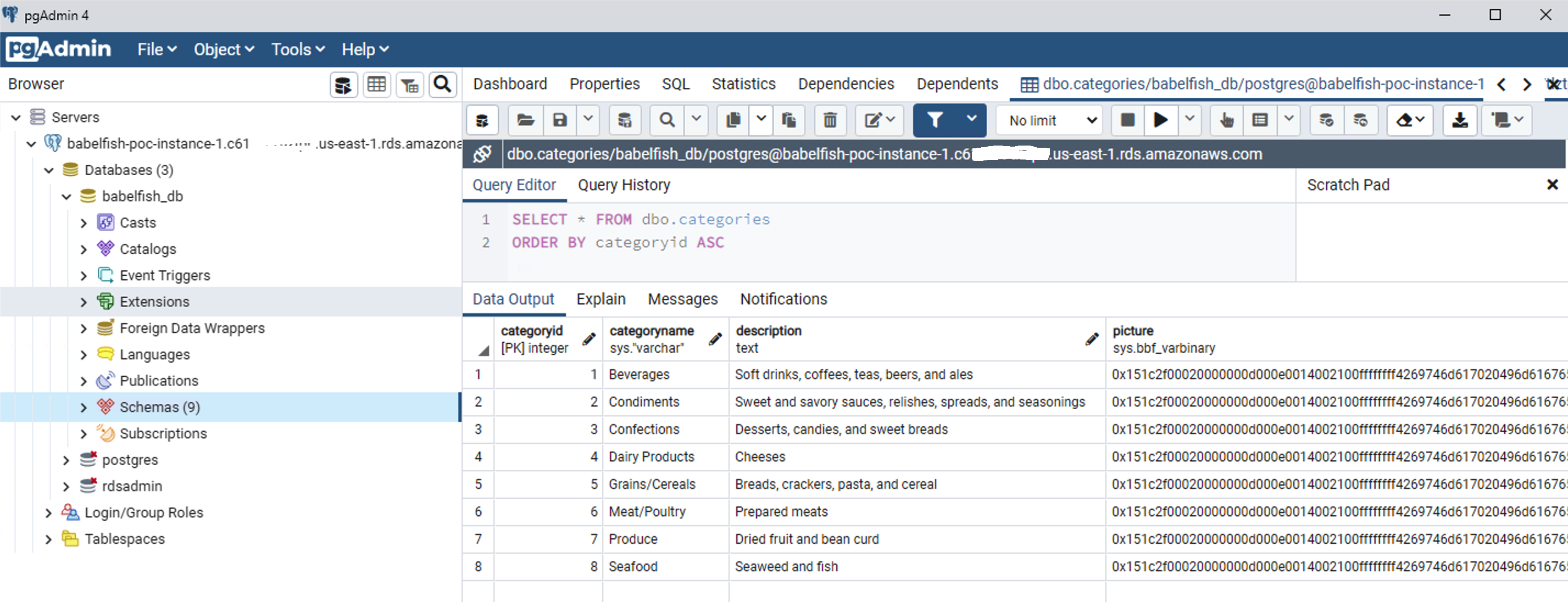
Task: Click the Open File folder icon
Action: (x=525, y=120)
